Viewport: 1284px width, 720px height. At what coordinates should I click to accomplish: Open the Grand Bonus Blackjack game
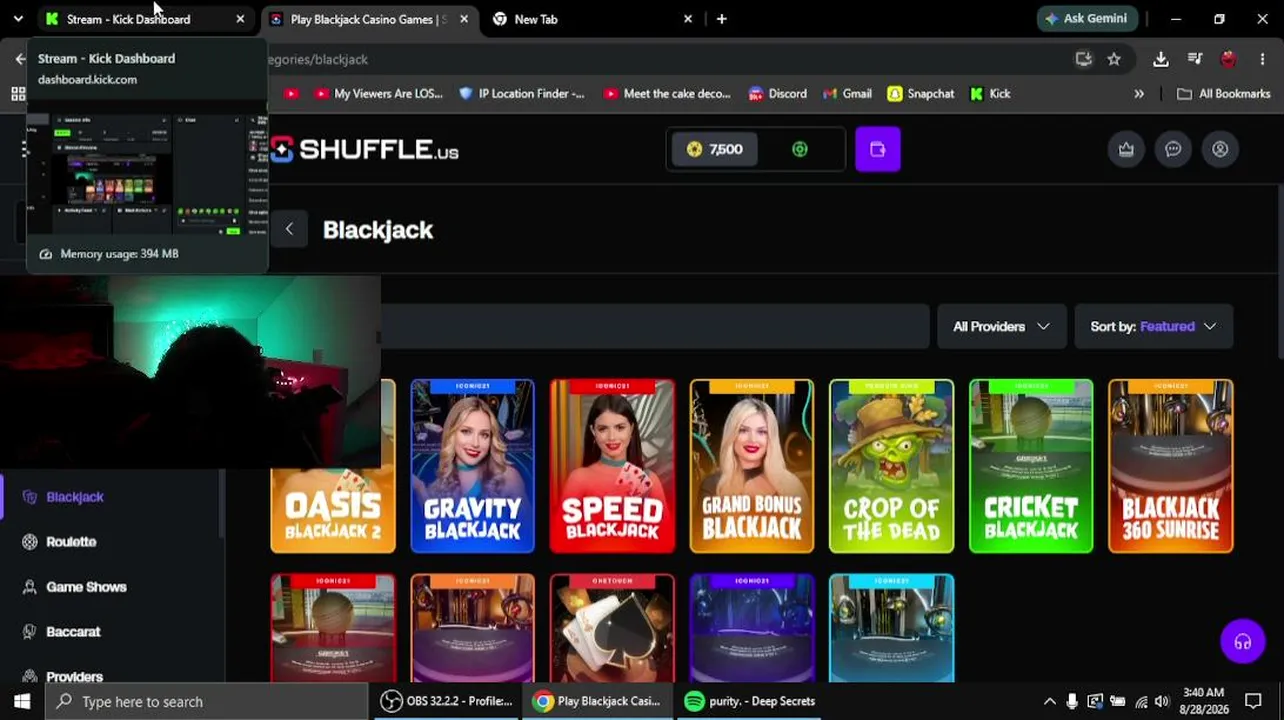tap(752, 466)
